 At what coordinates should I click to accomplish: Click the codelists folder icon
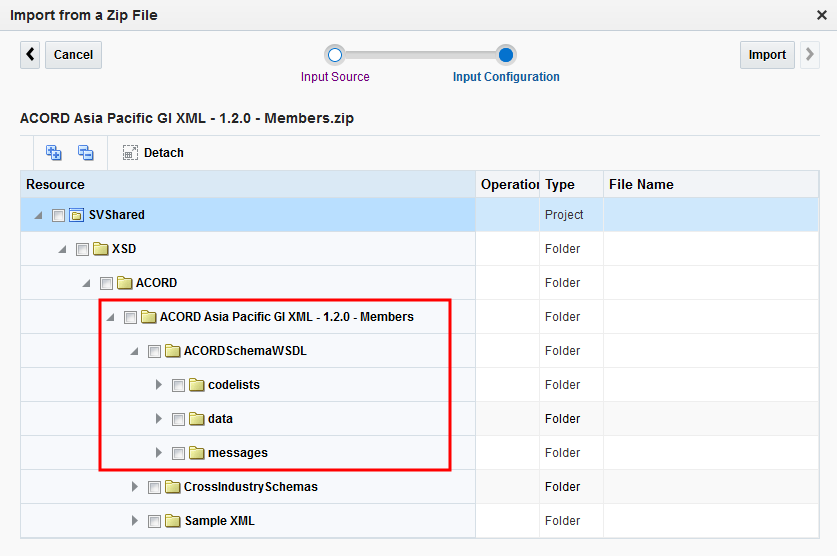(196, 385)
